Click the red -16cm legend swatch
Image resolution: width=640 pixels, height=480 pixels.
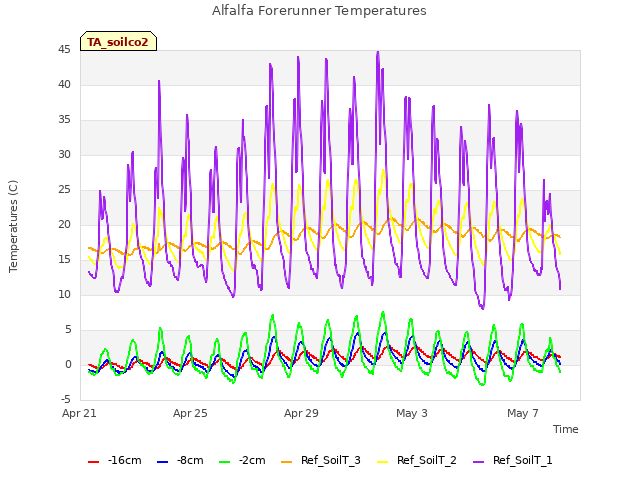(93, 462)
